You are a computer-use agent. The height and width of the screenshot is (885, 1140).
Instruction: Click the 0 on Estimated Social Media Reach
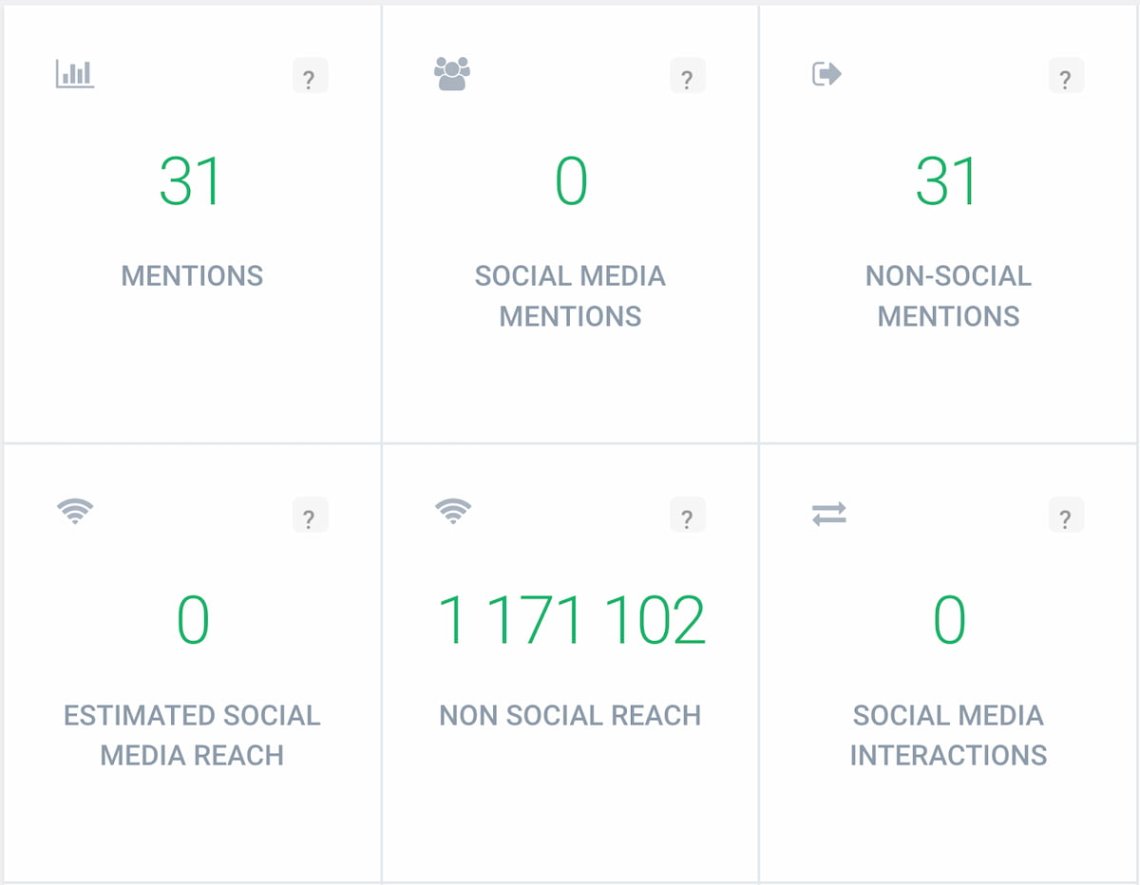(x=190, y=618)
